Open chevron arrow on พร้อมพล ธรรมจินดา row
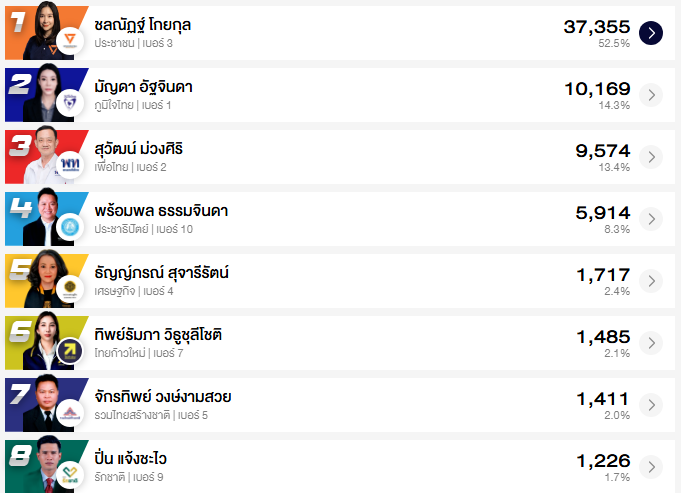The height and width of the screenshot is (493, 681). point(651,219)
